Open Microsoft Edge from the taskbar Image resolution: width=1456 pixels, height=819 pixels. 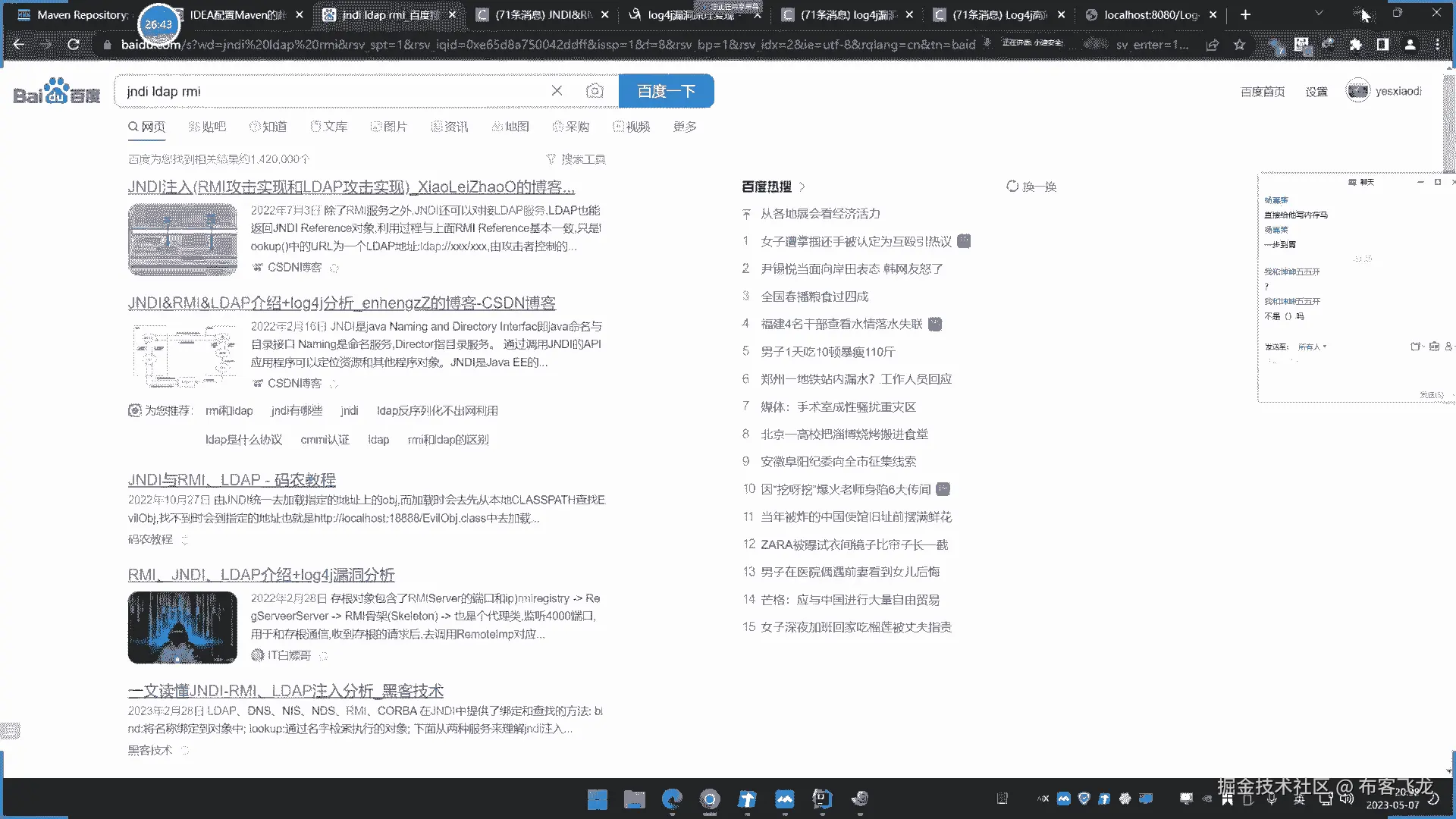click(672, 799)
